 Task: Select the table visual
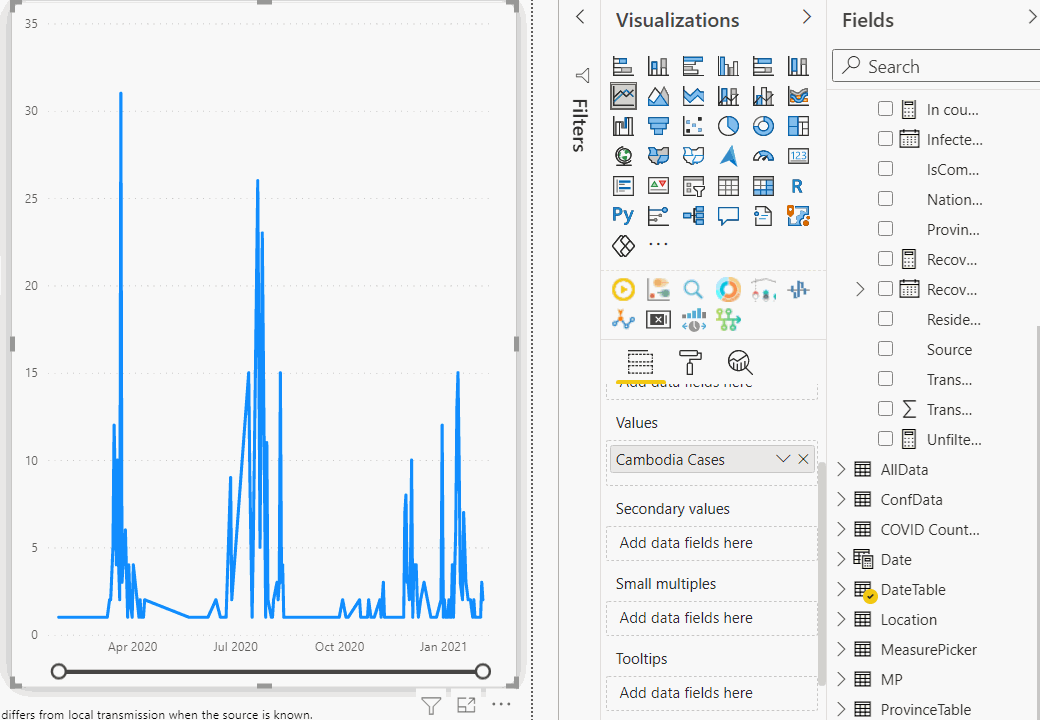[x=728, y=186]
